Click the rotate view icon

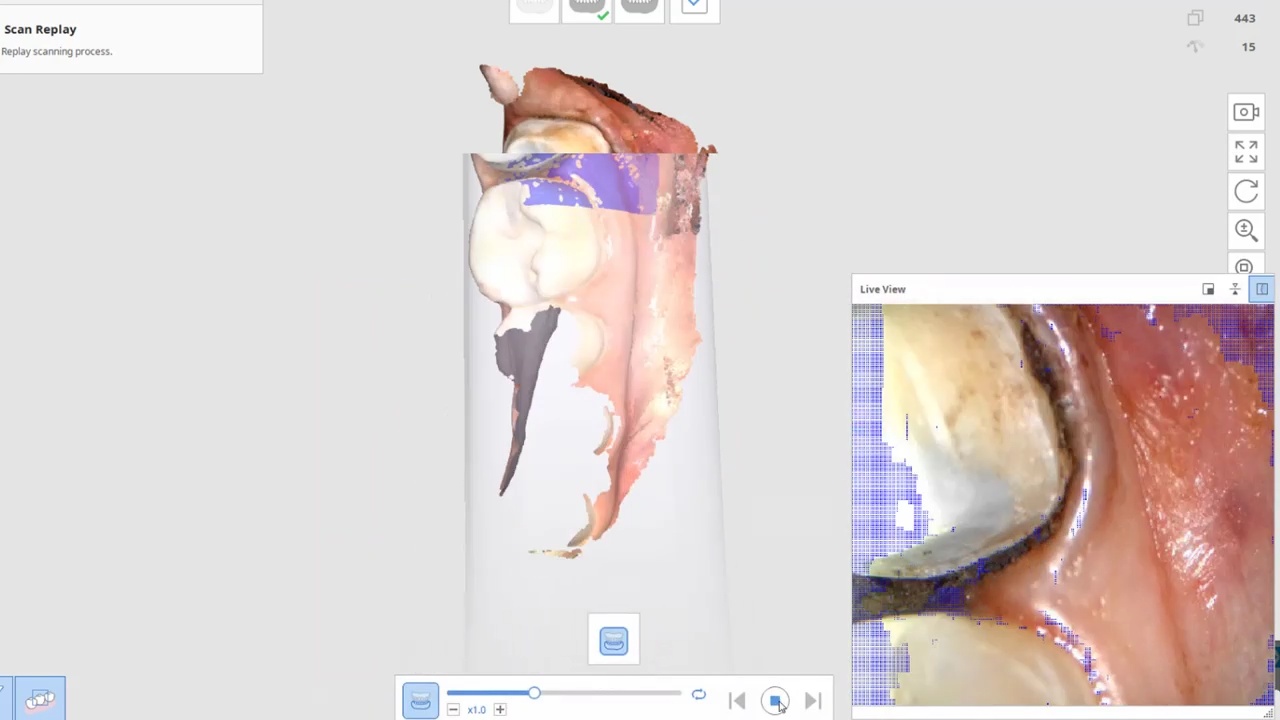1246,191
